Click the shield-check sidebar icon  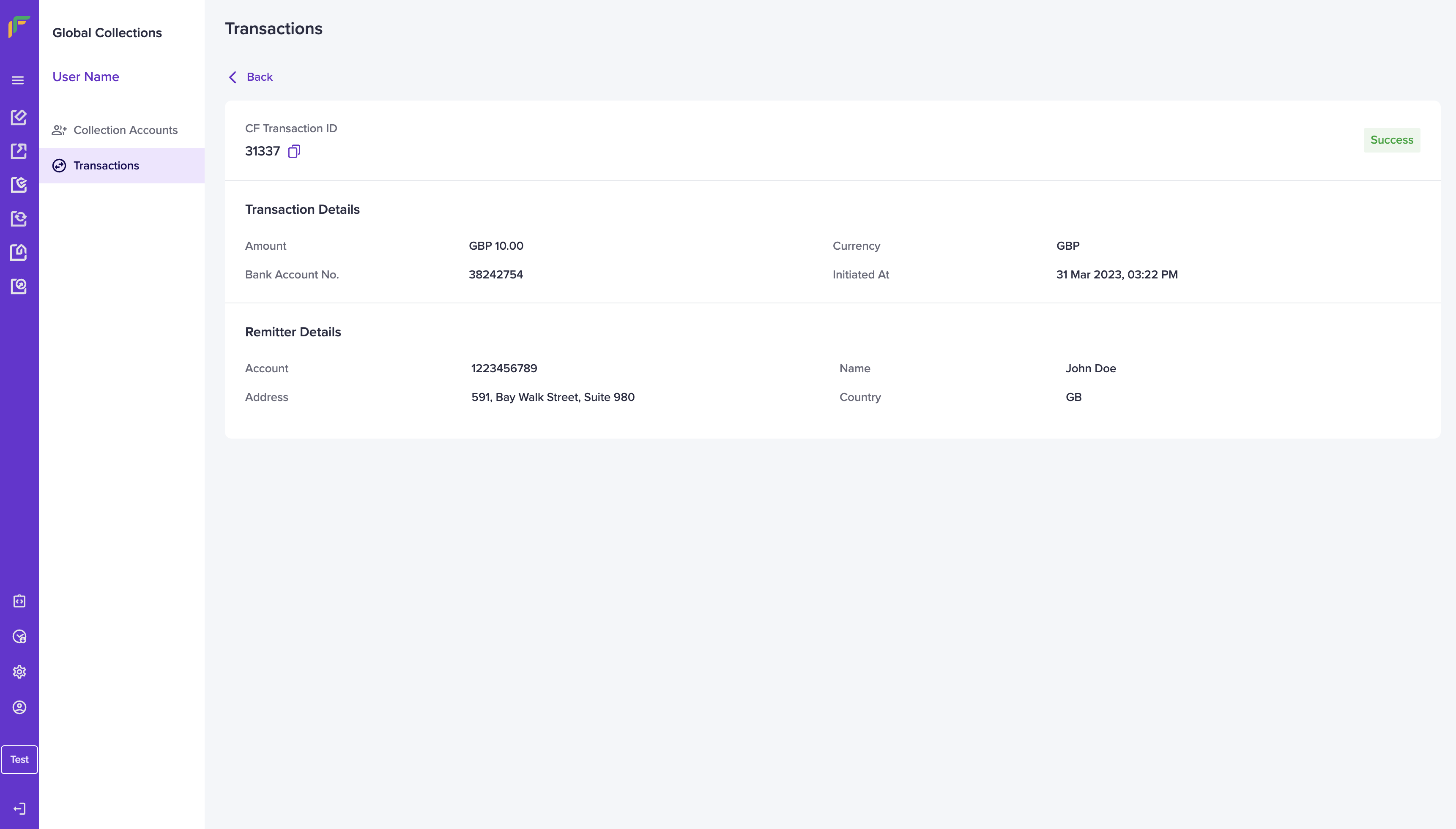19,185
